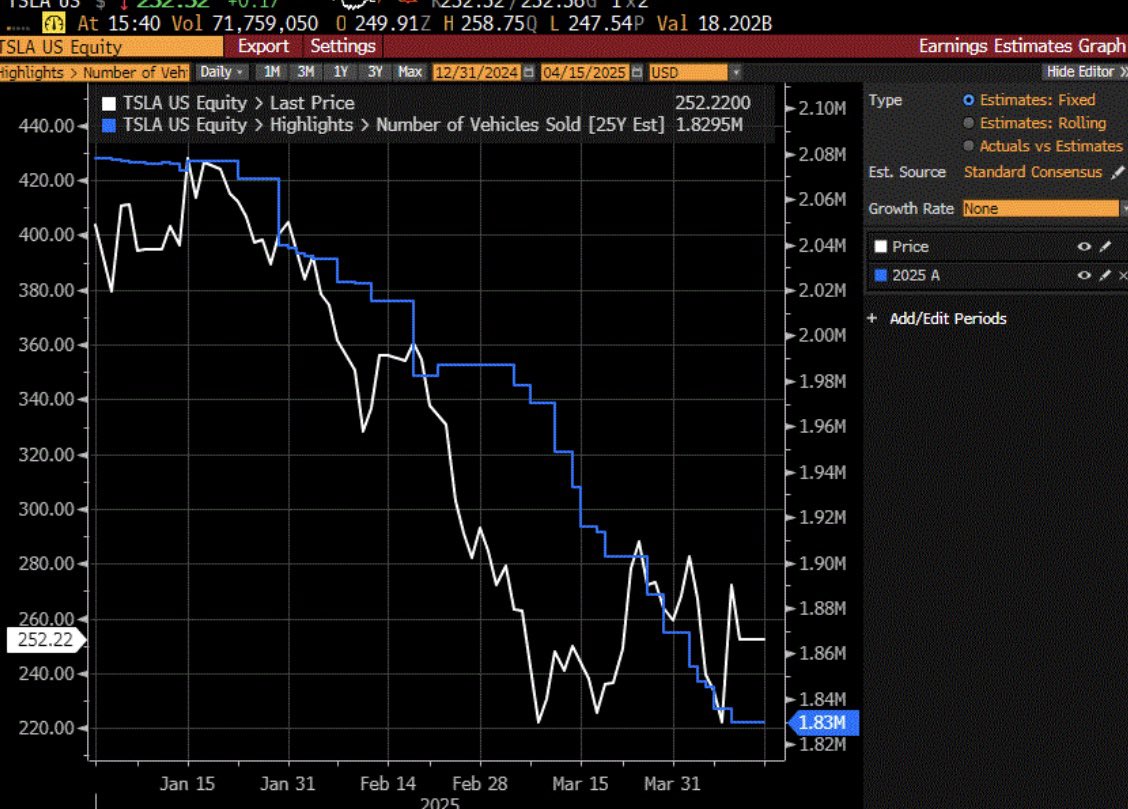This screenshot has height=809, width=1128.
Task: Toggle visibility eye for 2025 A series
Action: (1084, 275)
